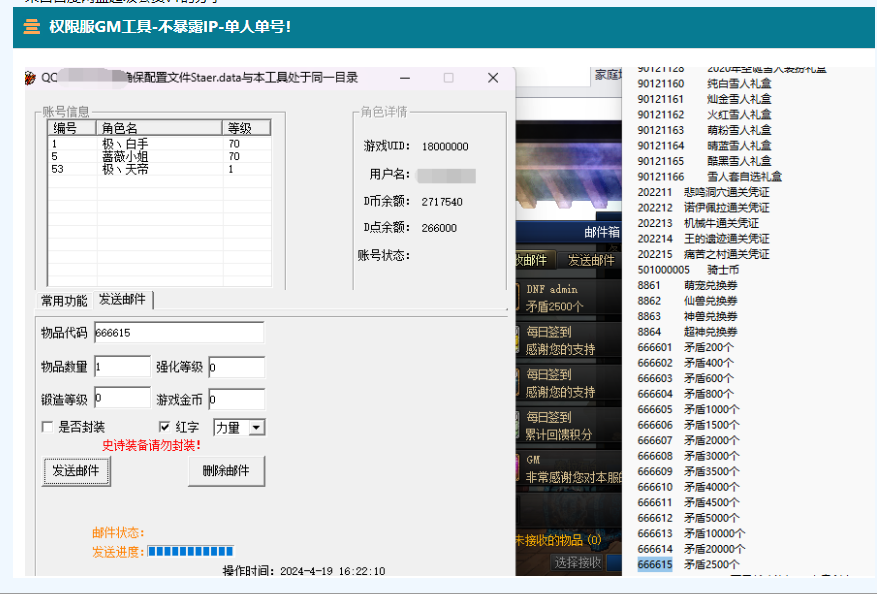This screenshot has height=594, width=877.
Task: Click the hamburger menu icon in teal header
Action: [32, 27]
